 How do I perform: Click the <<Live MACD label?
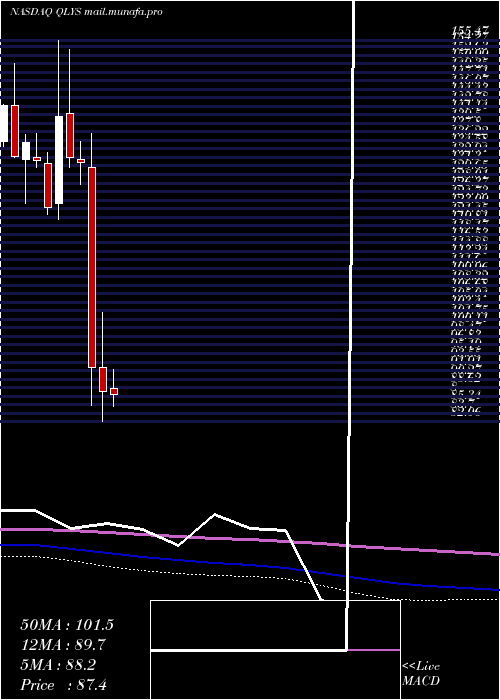[421, 674]
